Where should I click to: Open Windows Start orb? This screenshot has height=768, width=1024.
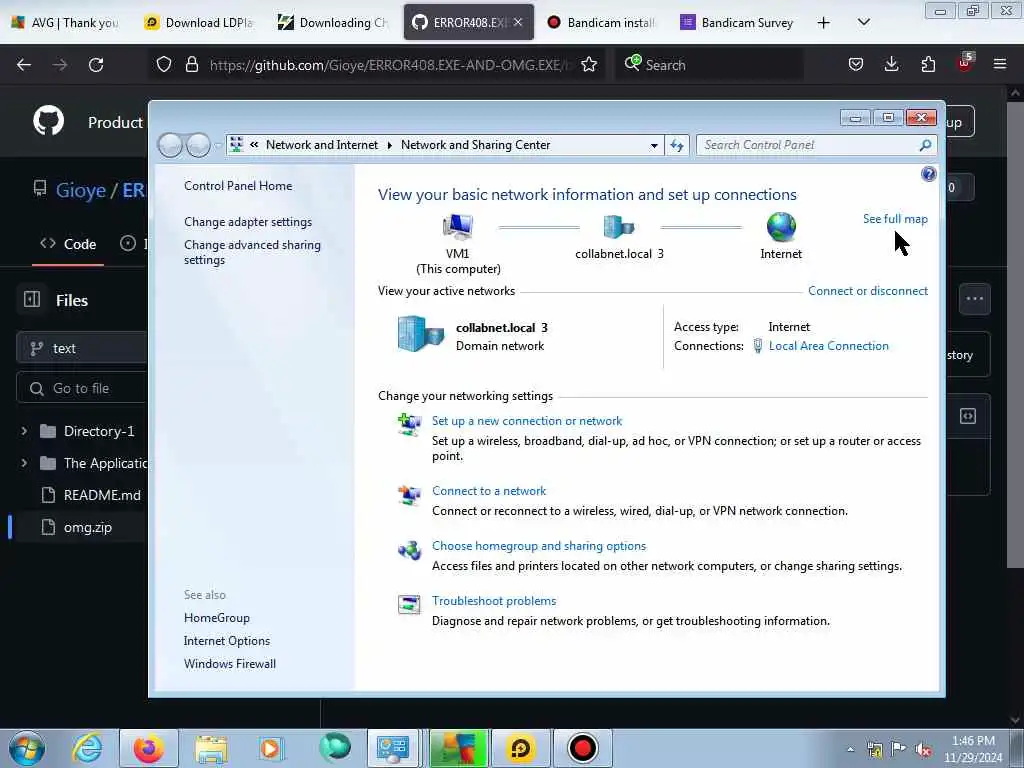[27, 748]
